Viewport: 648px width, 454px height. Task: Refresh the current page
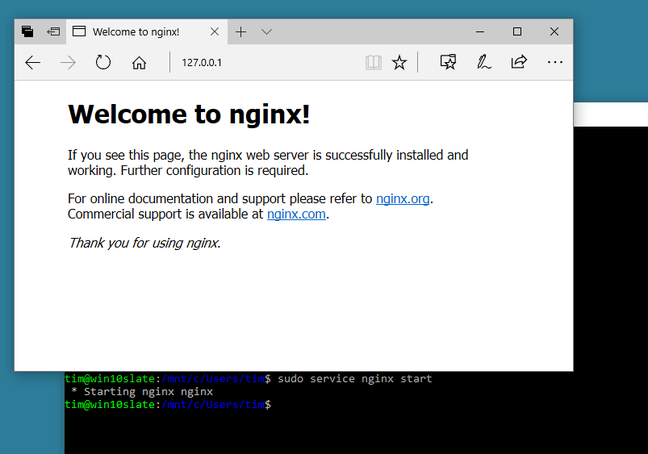[103, 63]
